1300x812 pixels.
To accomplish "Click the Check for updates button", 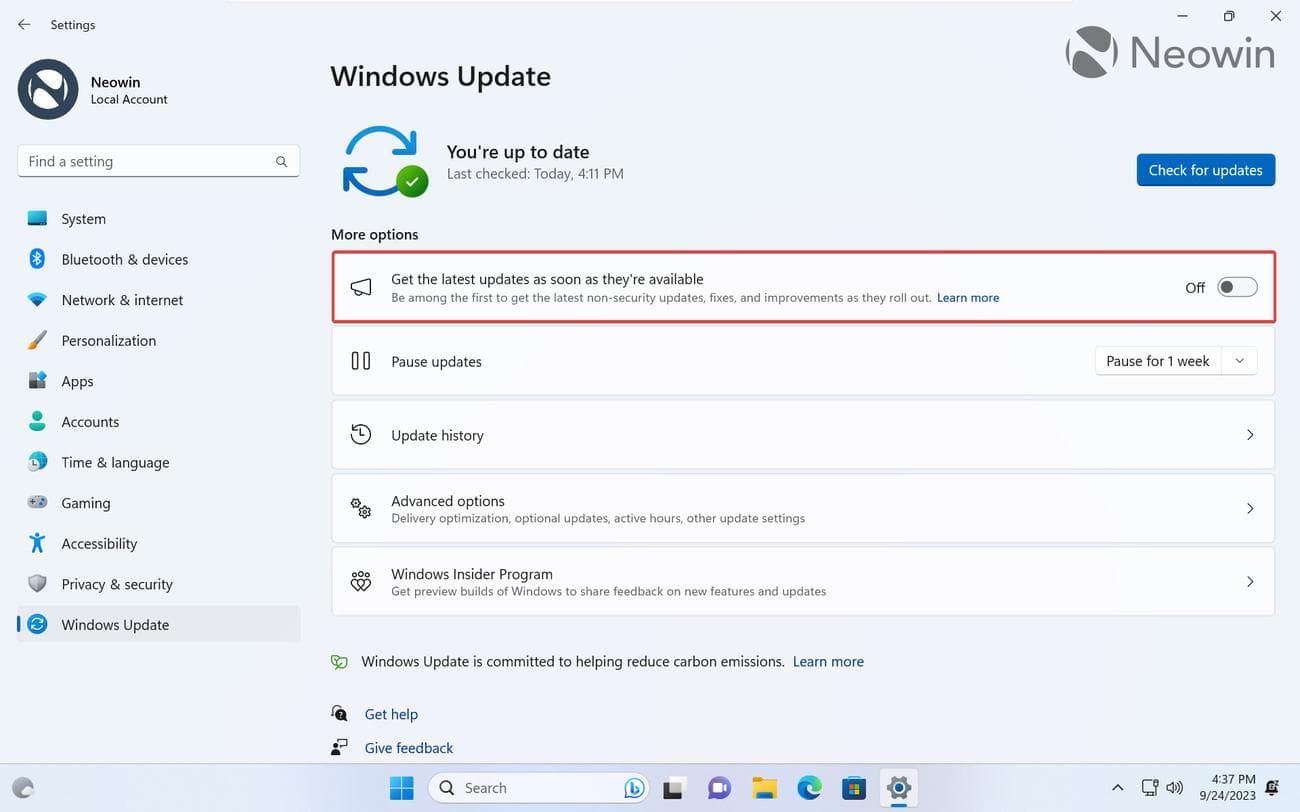I will [x=1205, y=169].
